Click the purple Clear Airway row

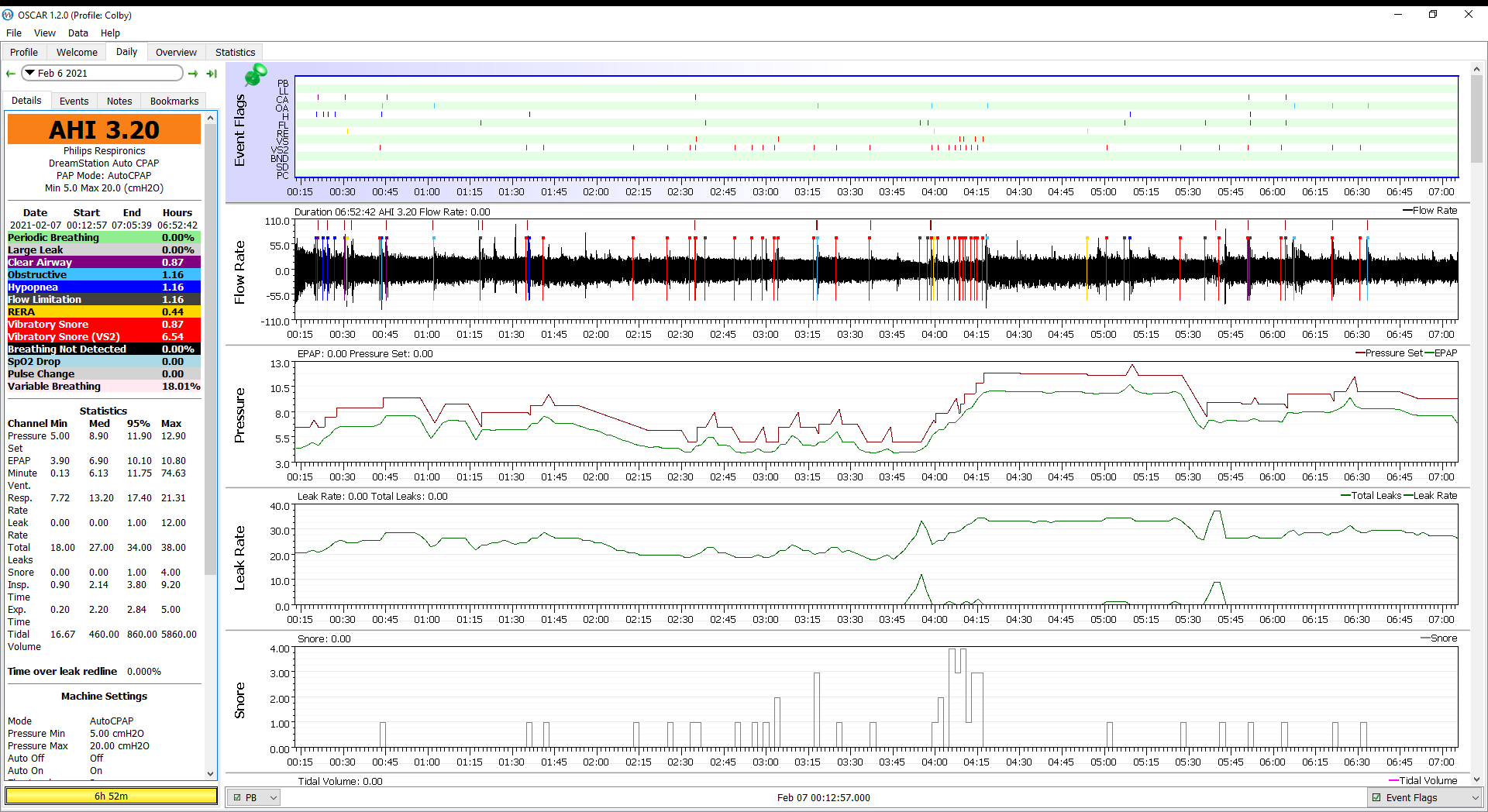tap(104, 263)
